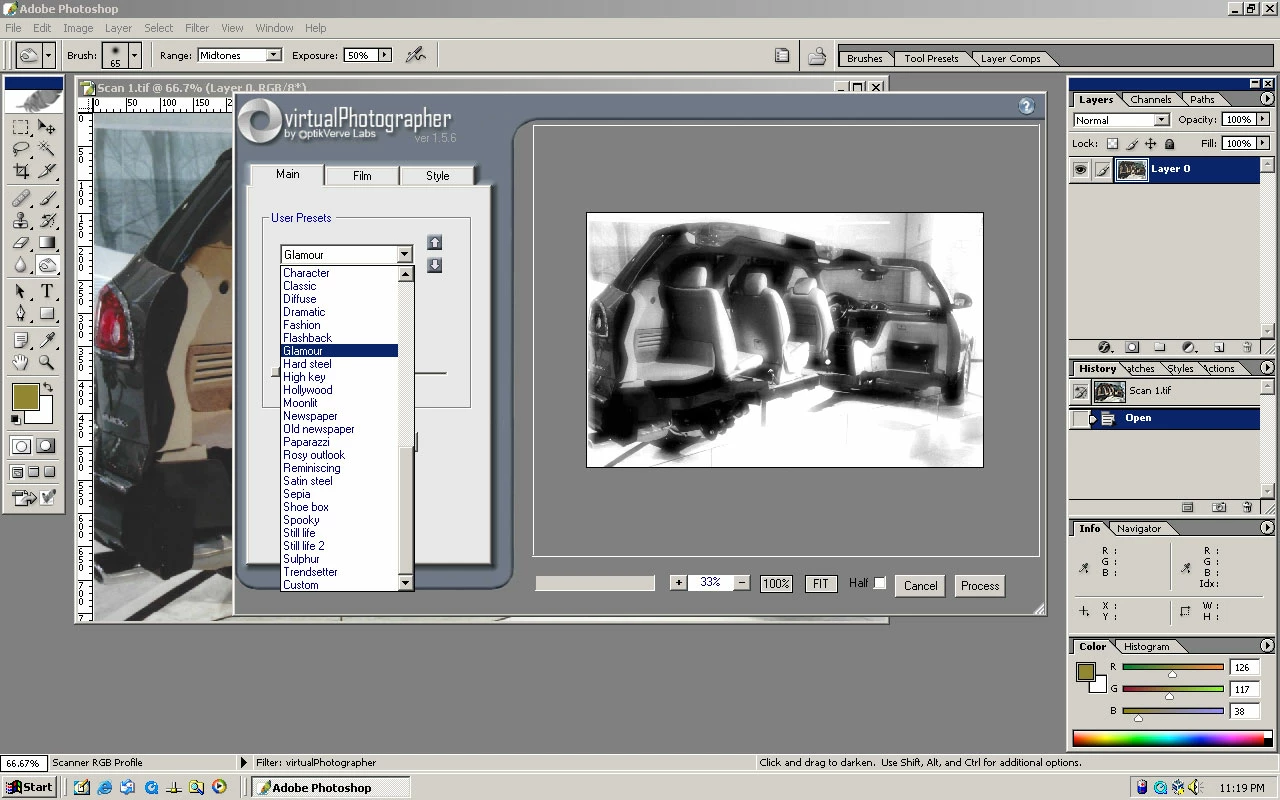Select the Brush tool
The image size is (1280, 800).
pos(46,199)
